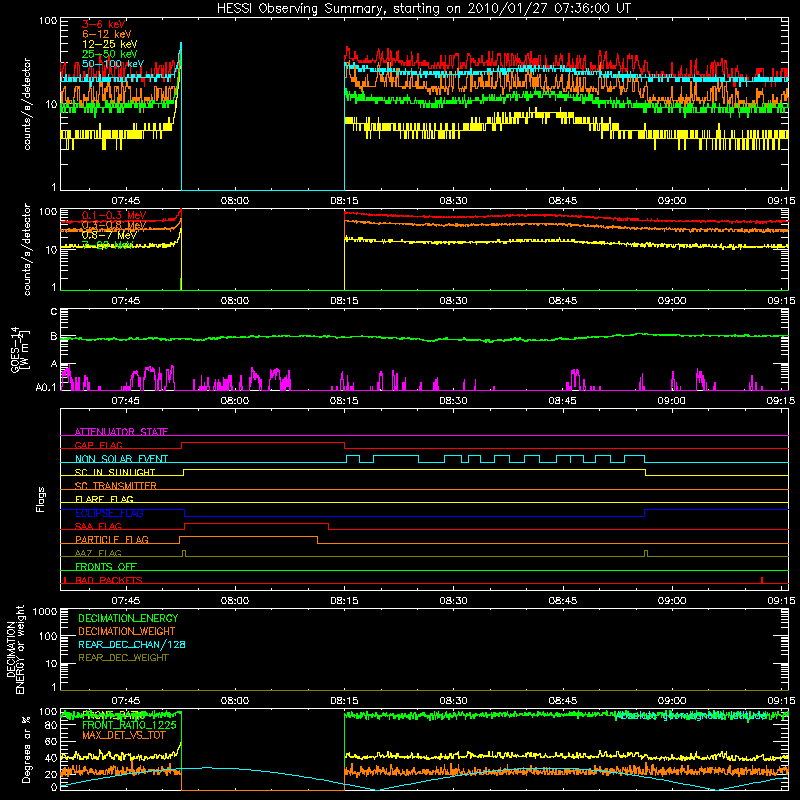Click the vertical Flags axis title
This screenshot has height=800, width=800.
pyautogui.click(x=41, y=499)
